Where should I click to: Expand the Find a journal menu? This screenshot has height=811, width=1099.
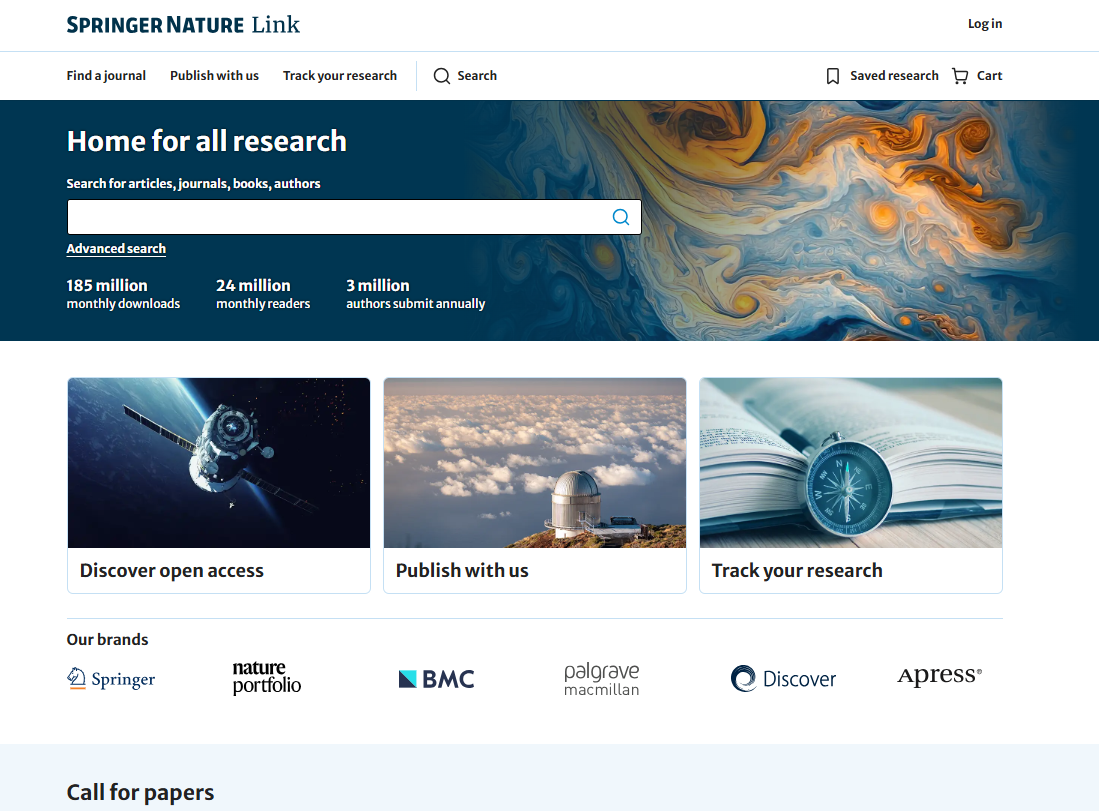point(106,76)
